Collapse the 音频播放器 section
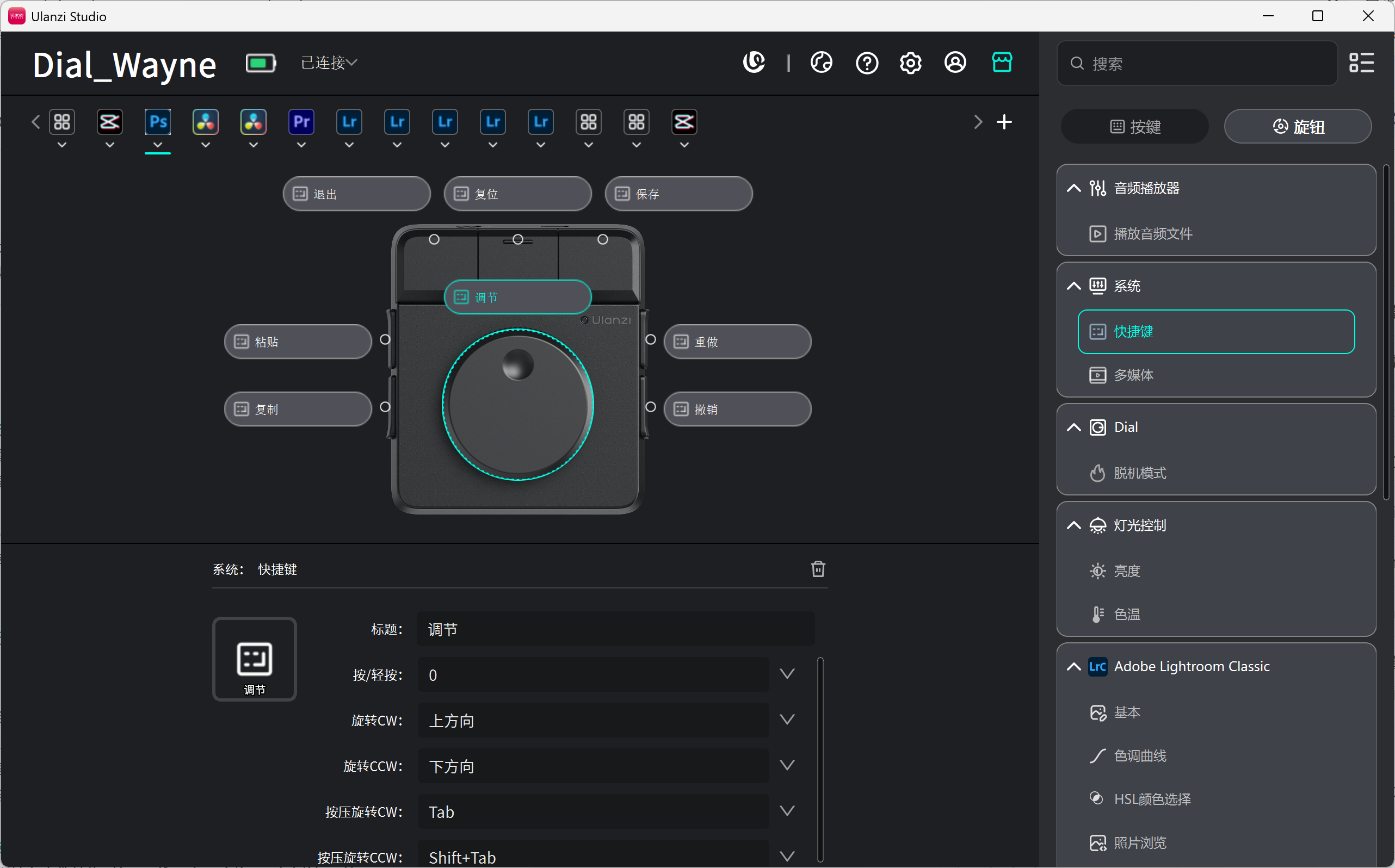The image size is (1395, 868). [x=1073, y=188]
